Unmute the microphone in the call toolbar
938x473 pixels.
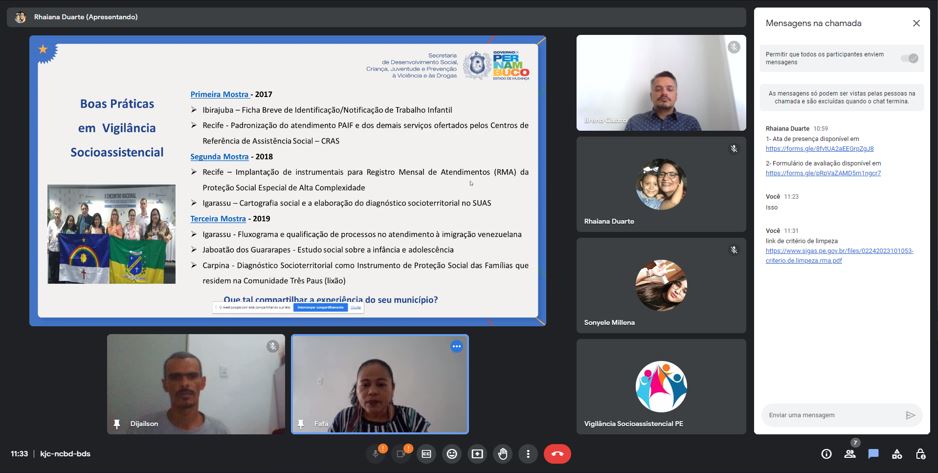pyautogui.click(x=376, y=454)
